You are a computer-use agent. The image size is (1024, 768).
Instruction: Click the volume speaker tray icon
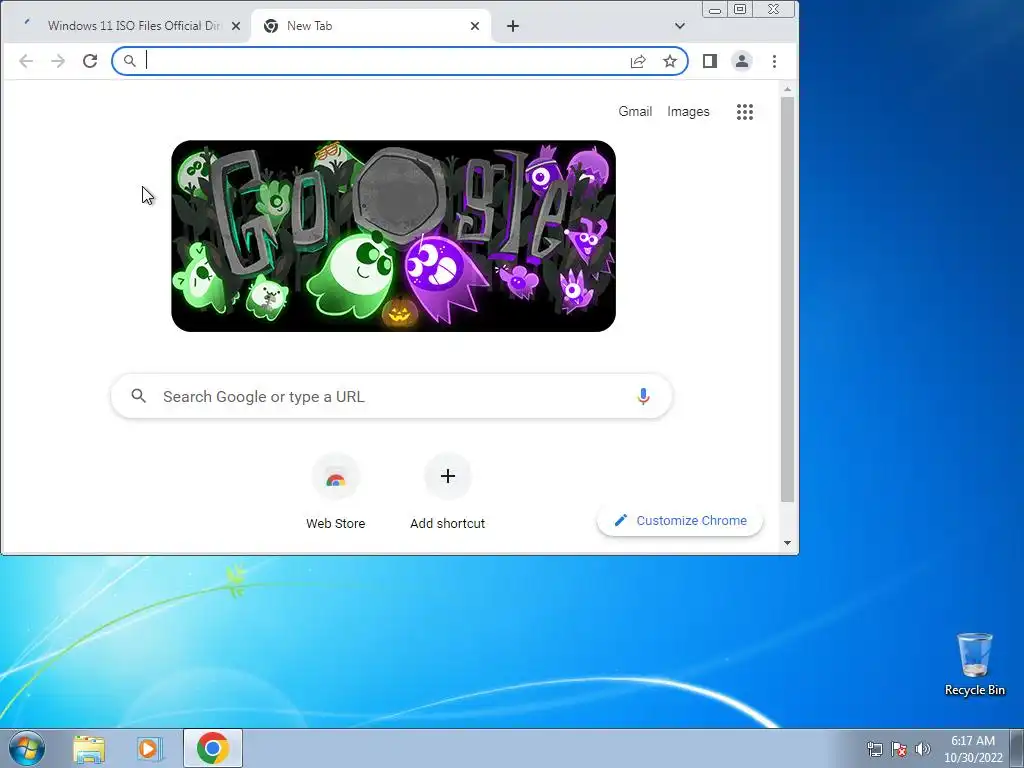(923, 749)
